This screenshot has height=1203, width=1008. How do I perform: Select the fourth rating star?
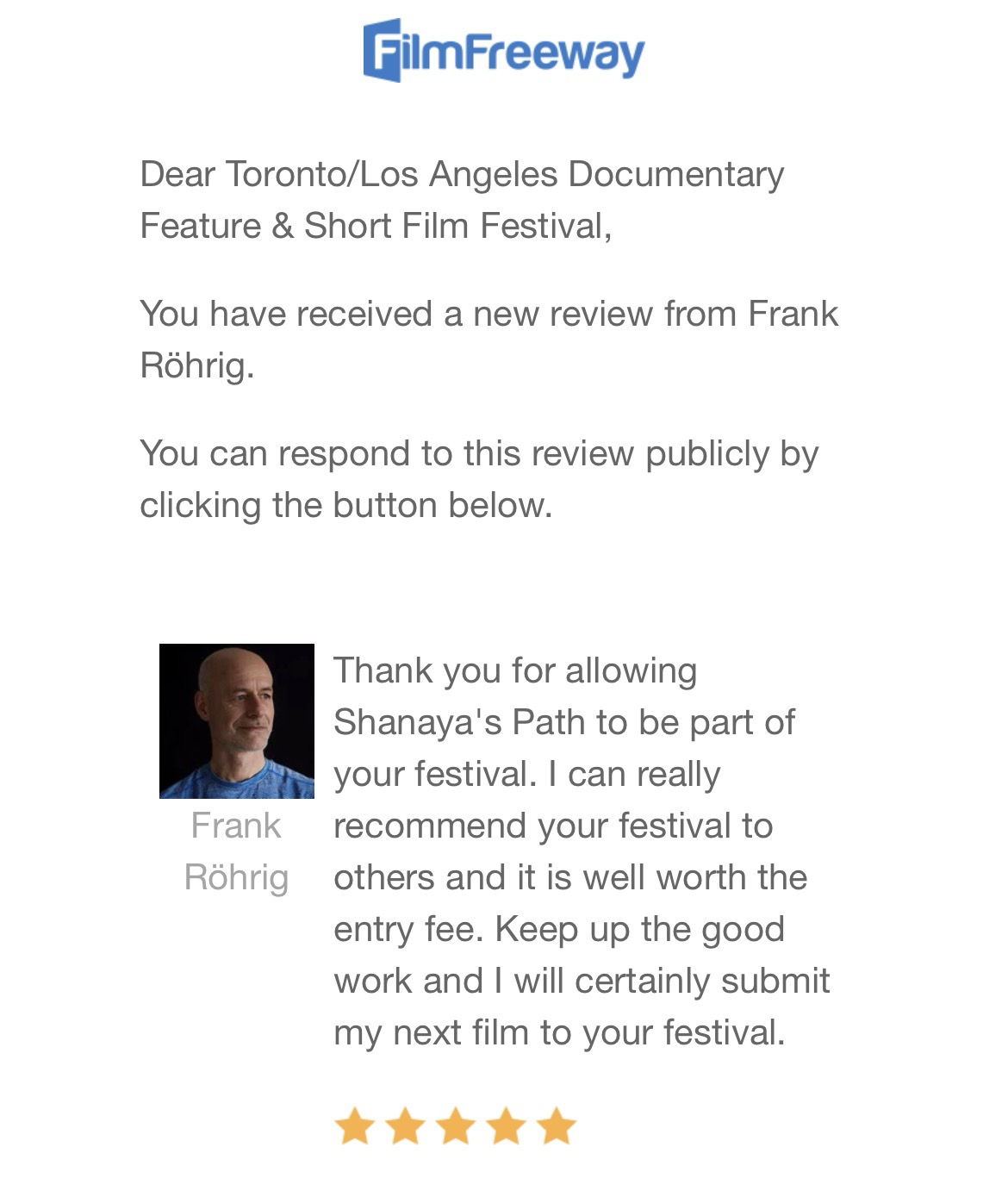(506, 1126)
